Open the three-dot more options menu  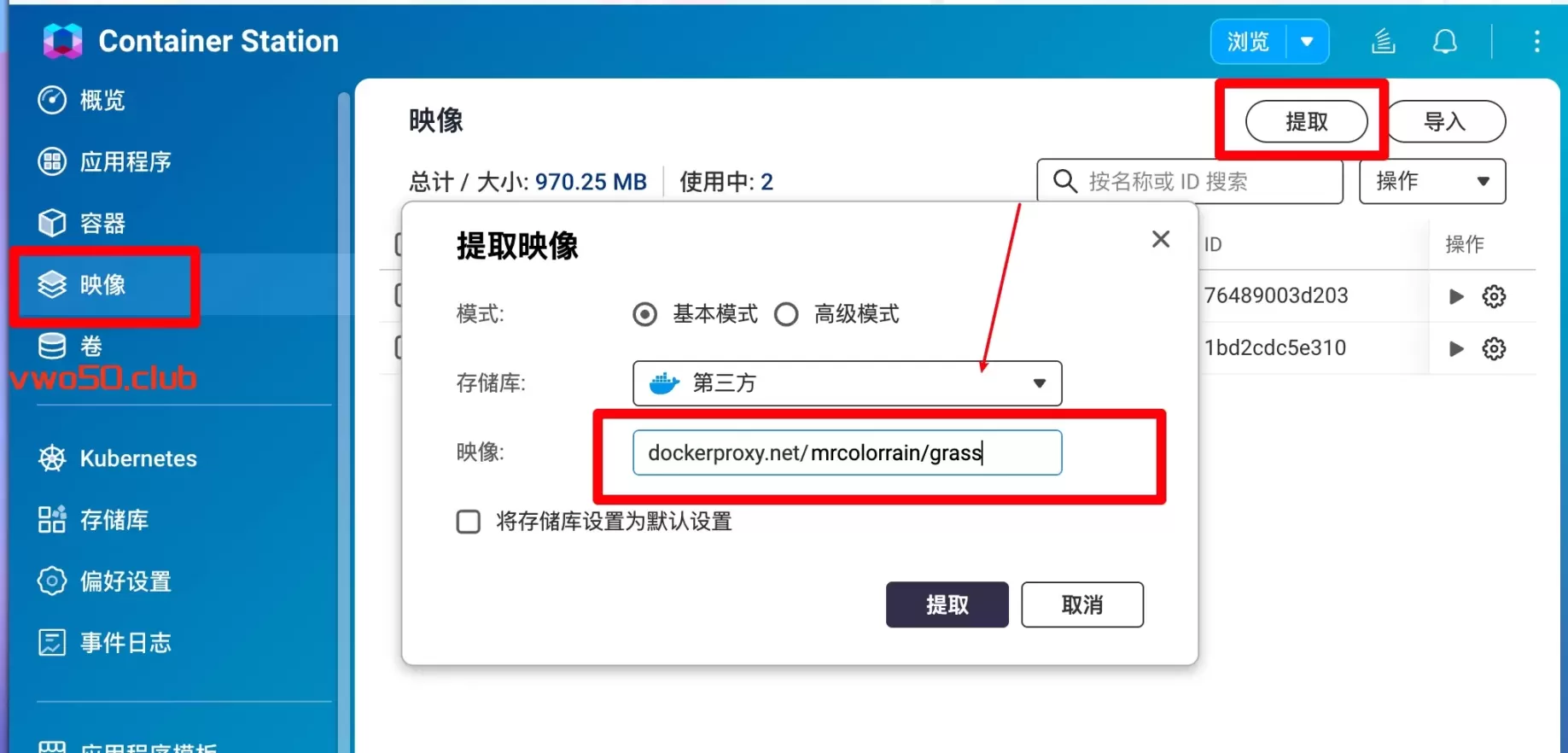click(x=1536, y=41)
